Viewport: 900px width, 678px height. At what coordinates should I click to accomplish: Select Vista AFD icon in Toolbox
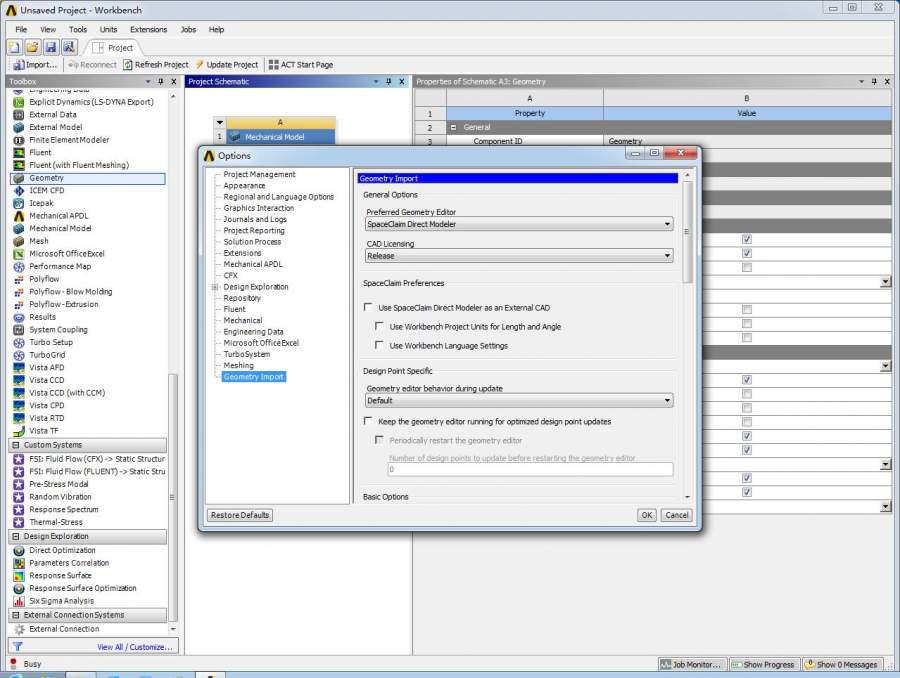(19, 367)
